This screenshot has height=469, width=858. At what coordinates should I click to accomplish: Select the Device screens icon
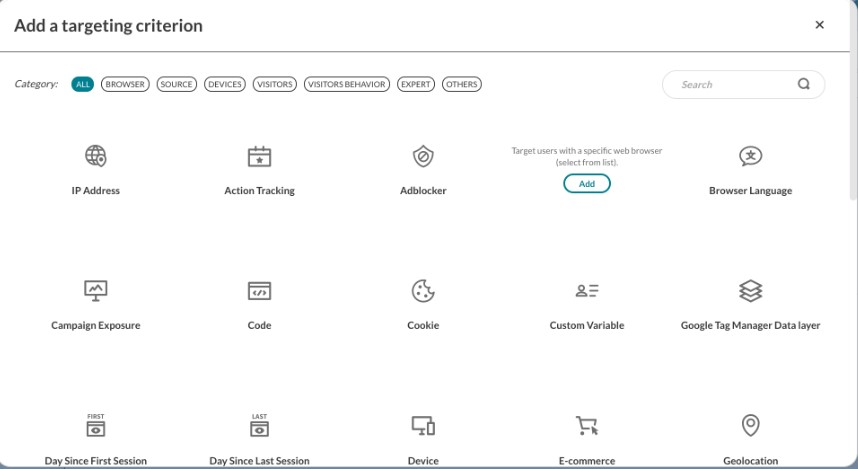click(x=423, y=425)
